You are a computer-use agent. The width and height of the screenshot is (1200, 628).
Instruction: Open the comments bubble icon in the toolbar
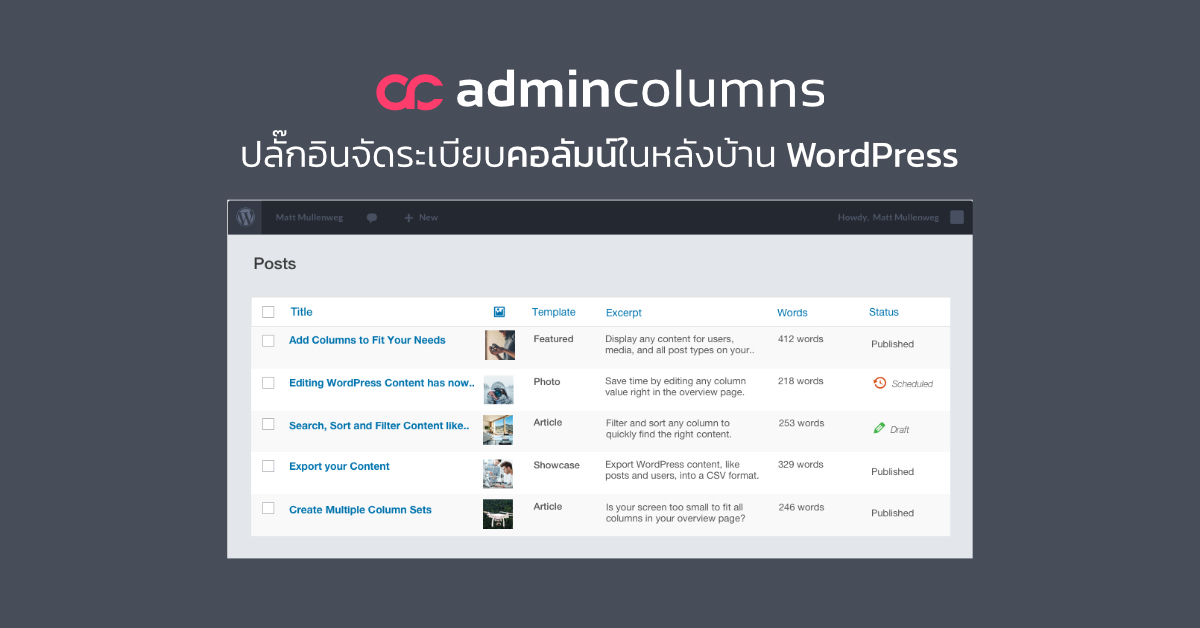click(x=371, y=217)
